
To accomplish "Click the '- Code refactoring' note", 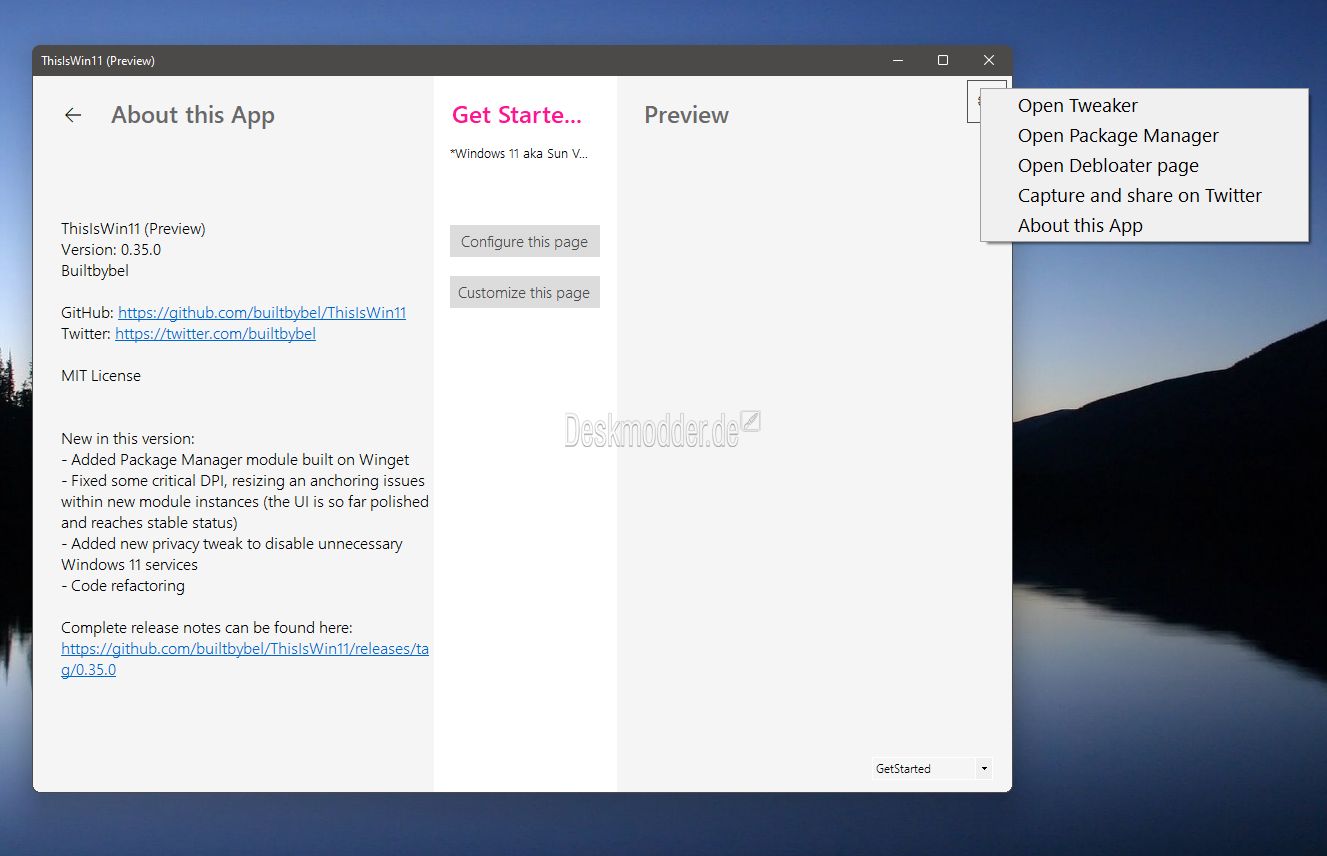I will point(123,586).
